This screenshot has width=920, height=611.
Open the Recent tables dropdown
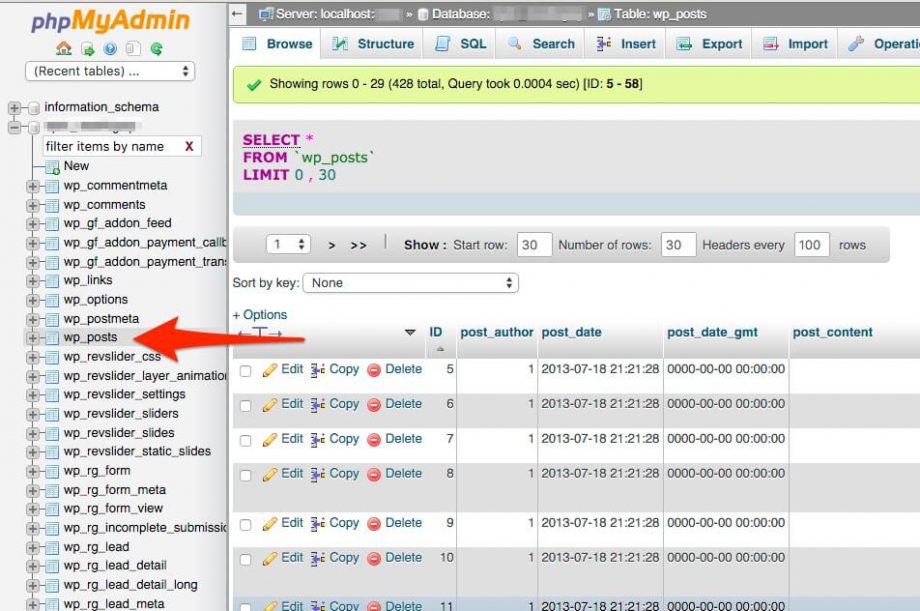(110, 72)
